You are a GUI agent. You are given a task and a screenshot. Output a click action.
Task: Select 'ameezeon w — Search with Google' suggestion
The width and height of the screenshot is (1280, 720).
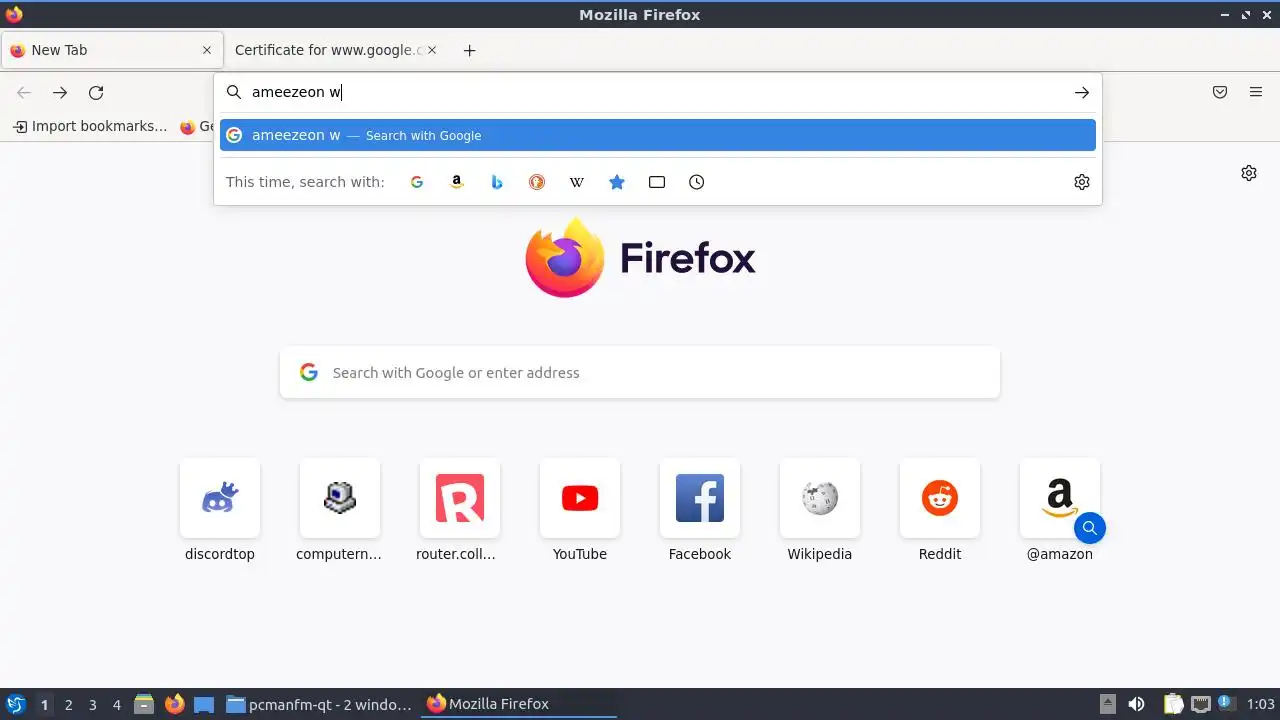658,135
